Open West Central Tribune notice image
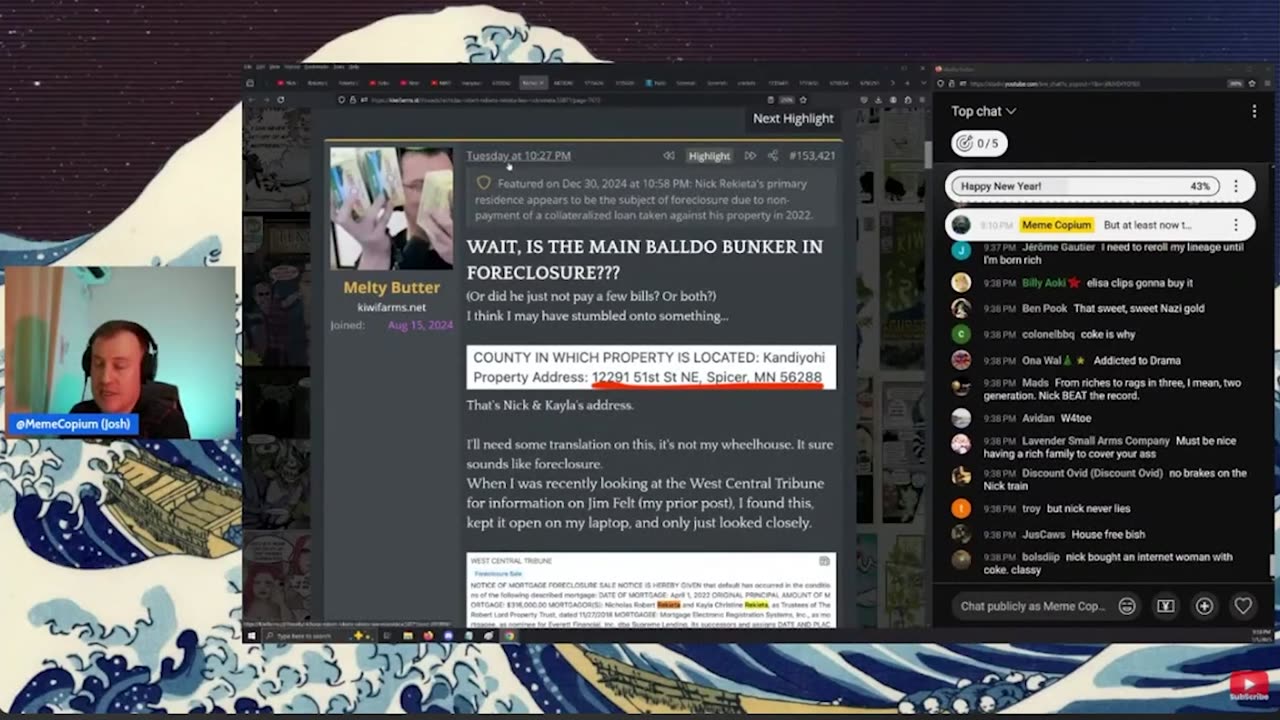 tap(651, 589)
